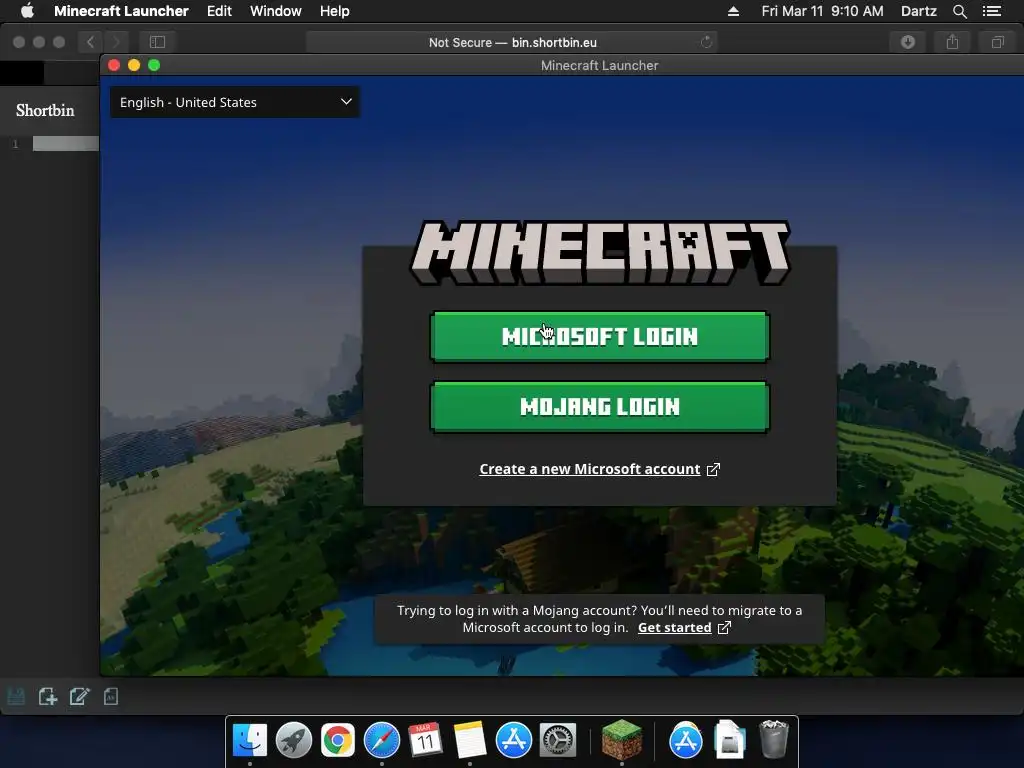Open the documents stack in the dock
Screen dimensions: 1024x768
[729, 740]
